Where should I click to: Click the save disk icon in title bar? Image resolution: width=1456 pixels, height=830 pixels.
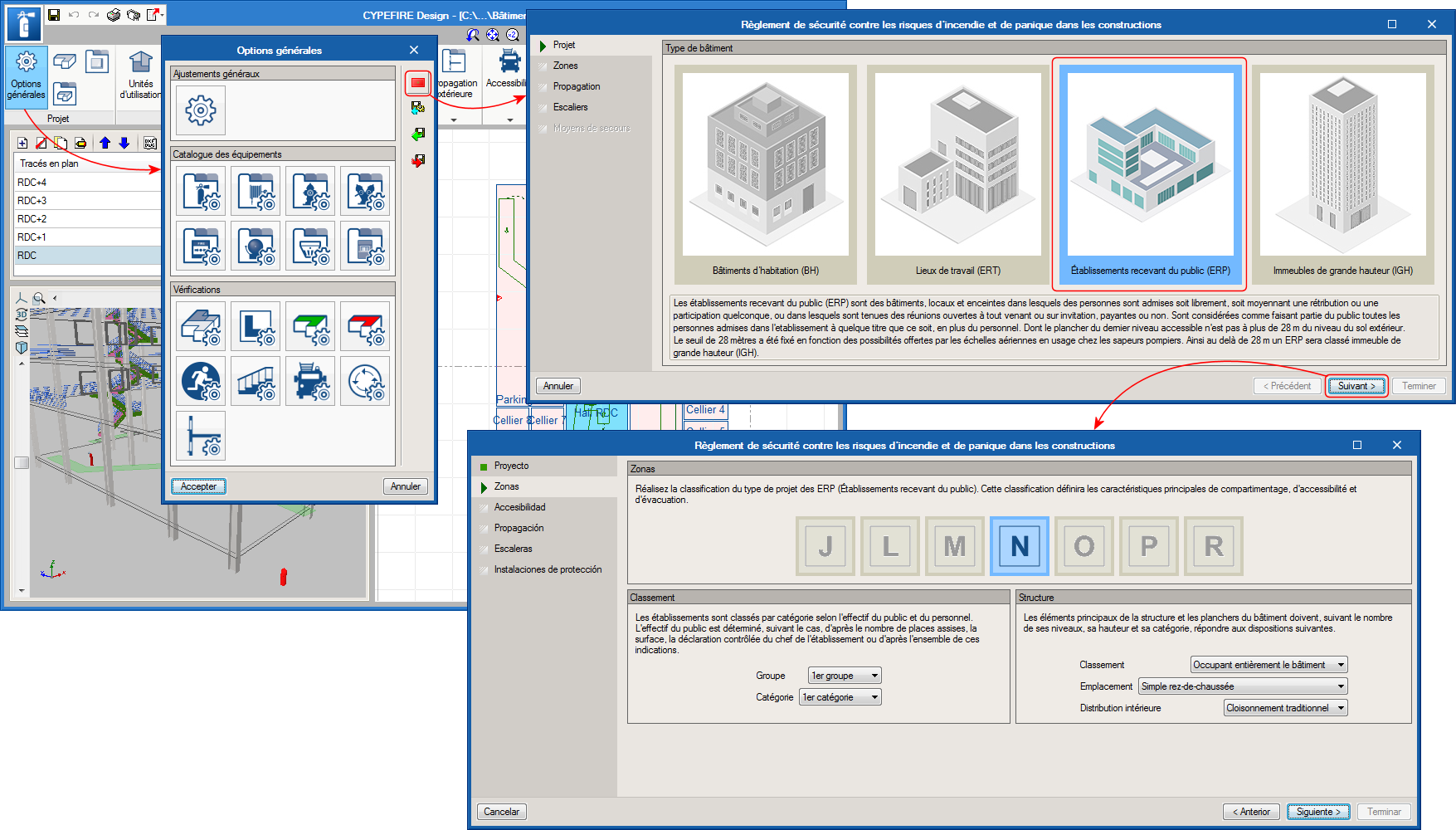tap(54, 15)
